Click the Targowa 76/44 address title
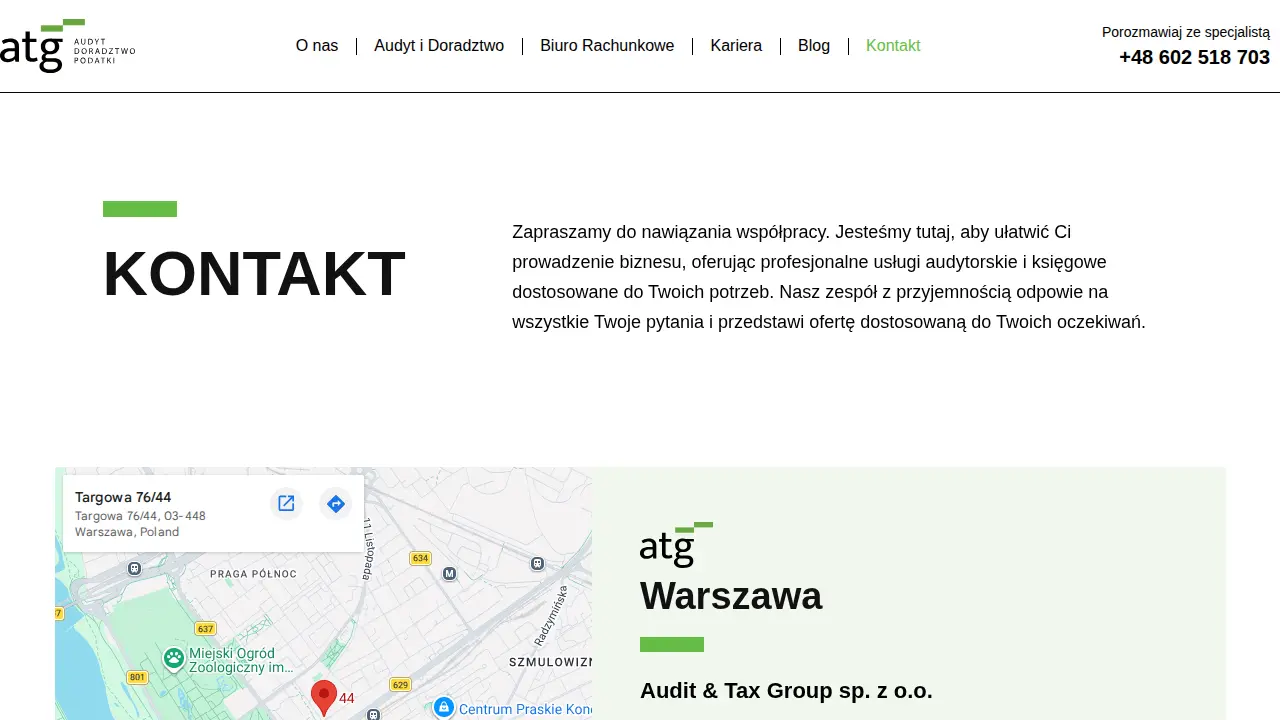The width and height of the screenshot is (1280, 720). (x=123, y=497)
